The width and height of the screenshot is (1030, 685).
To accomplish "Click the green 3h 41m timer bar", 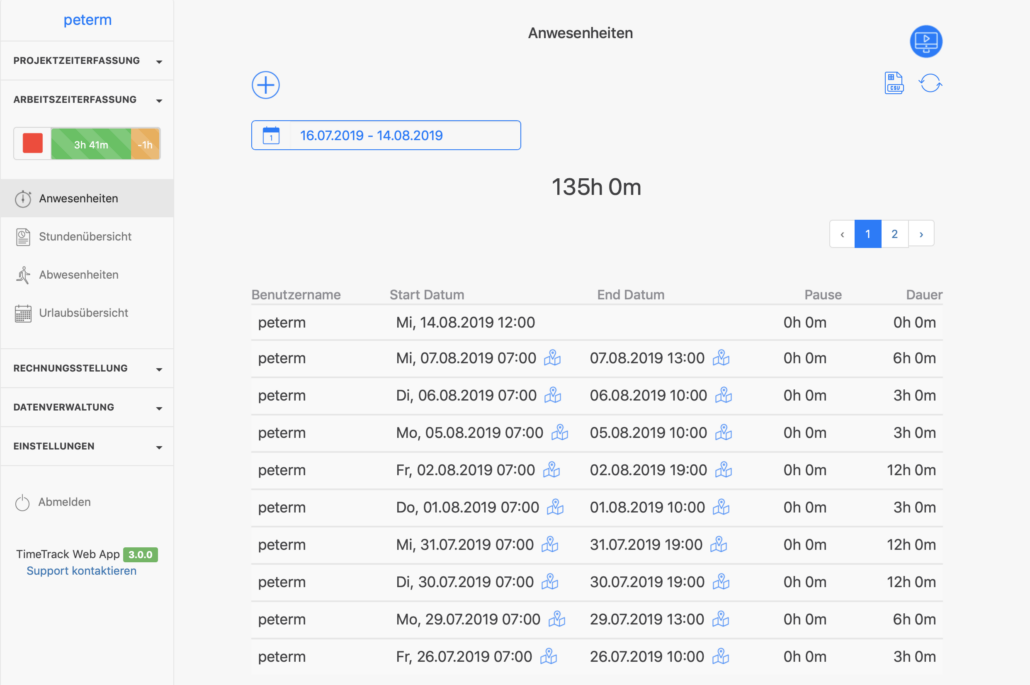I will point(91,144).
